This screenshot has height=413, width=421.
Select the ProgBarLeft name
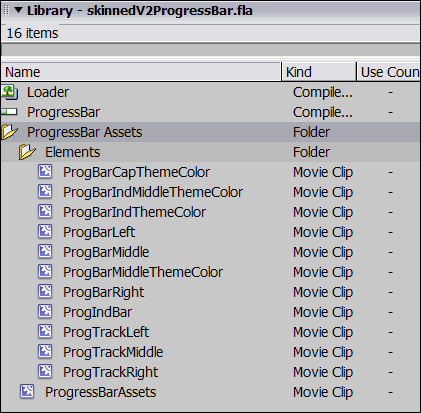click(99, 232)
